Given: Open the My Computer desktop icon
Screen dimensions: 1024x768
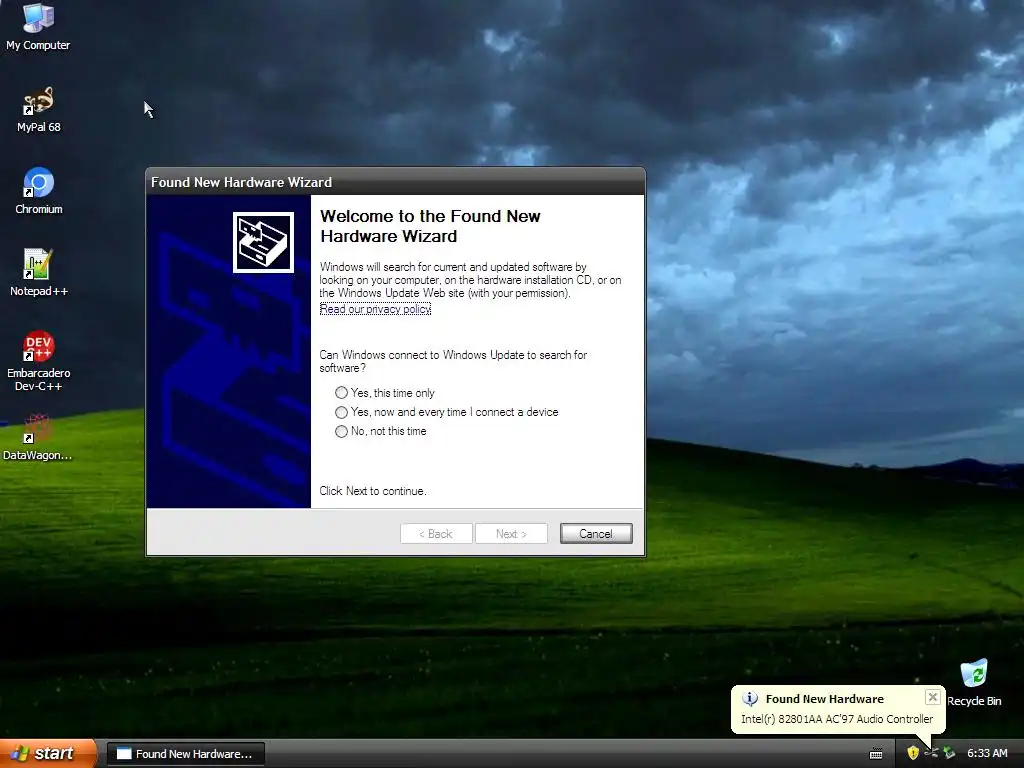Looking at the screenshot, I should click(x=38, y=26).
